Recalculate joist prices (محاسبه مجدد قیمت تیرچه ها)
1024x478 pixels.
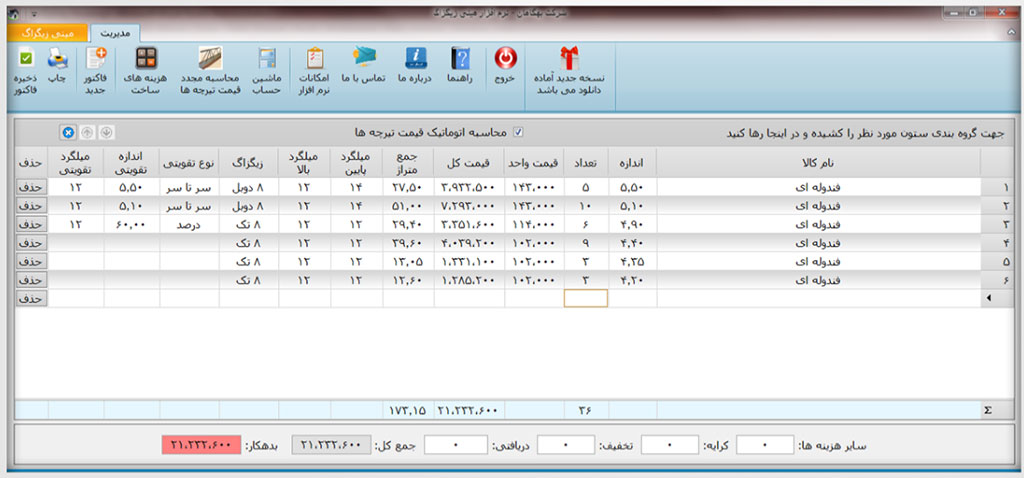[x=210, y=60]
